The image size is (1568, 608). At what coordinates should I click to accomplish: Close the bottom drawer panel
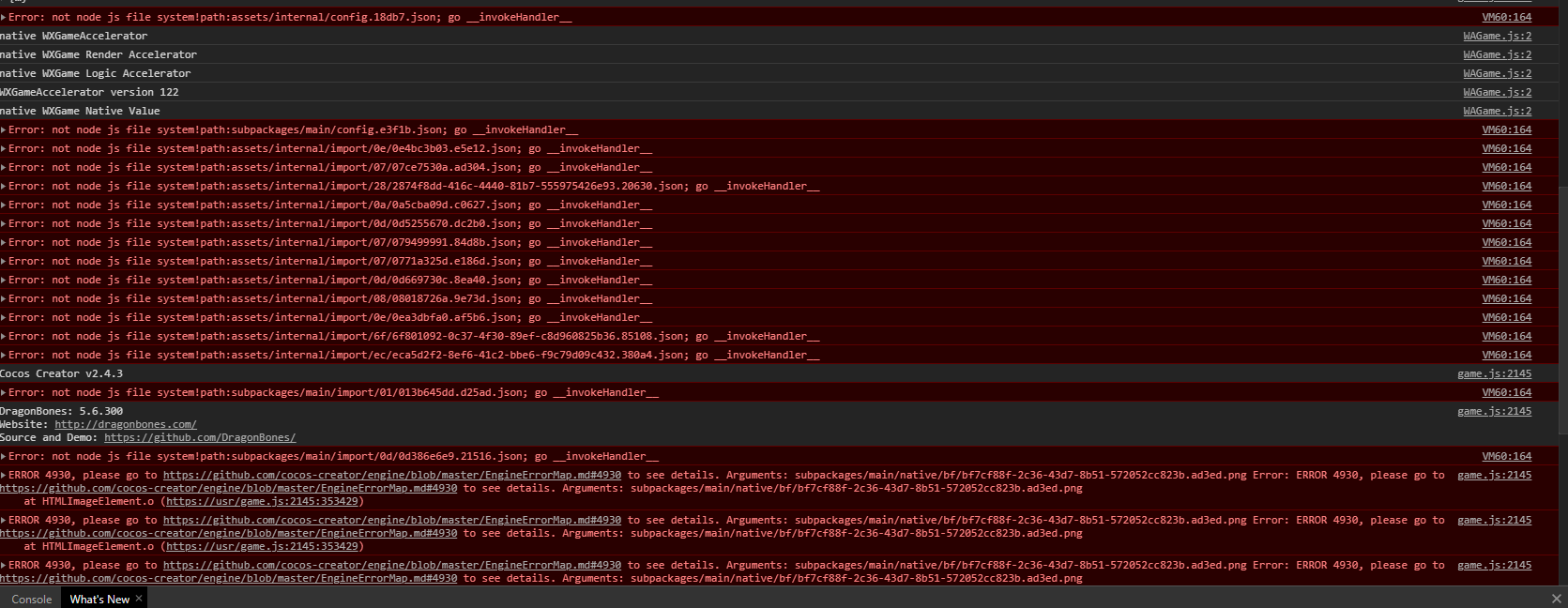[1556, 598]
